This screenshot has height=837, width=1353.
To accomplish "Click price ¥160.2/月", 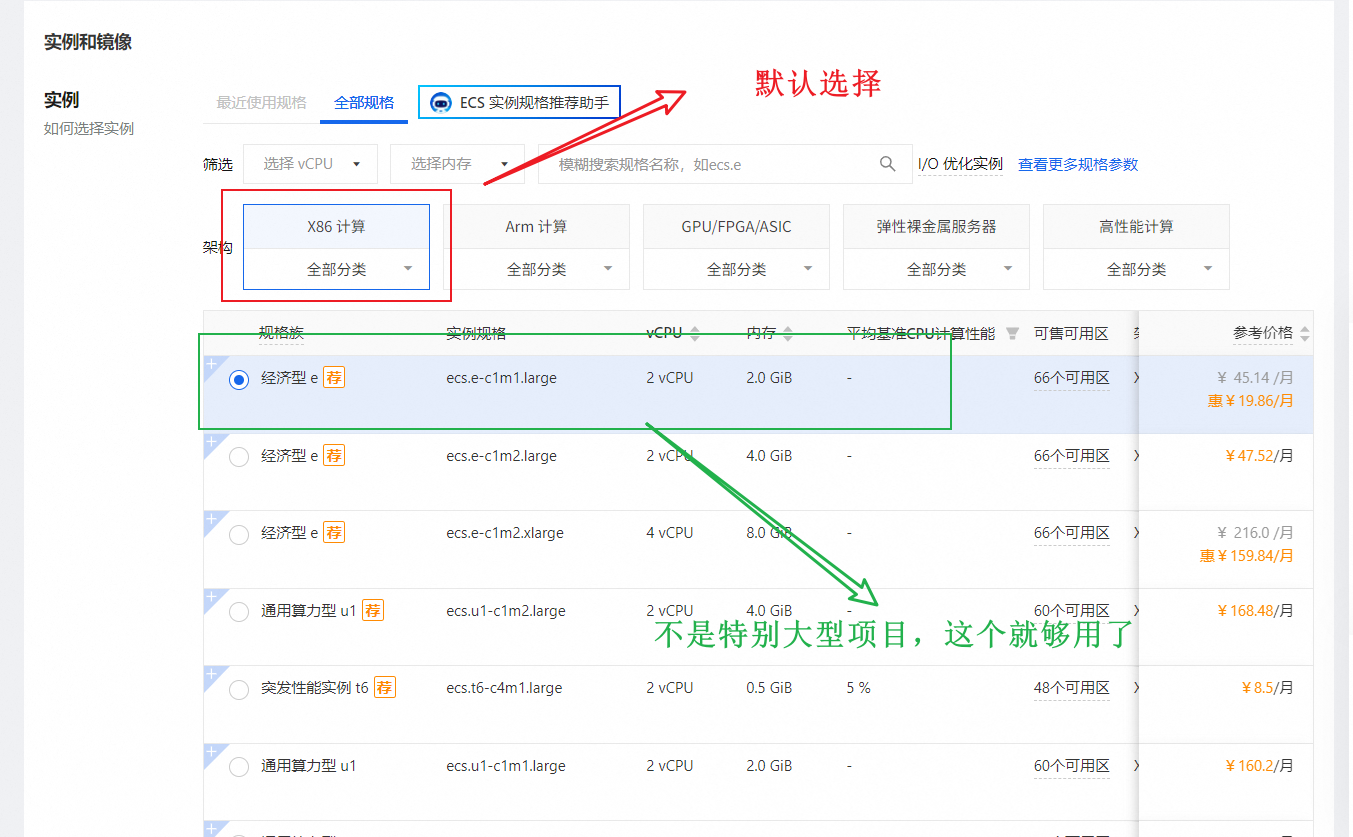I will (x=1259, y=766).
